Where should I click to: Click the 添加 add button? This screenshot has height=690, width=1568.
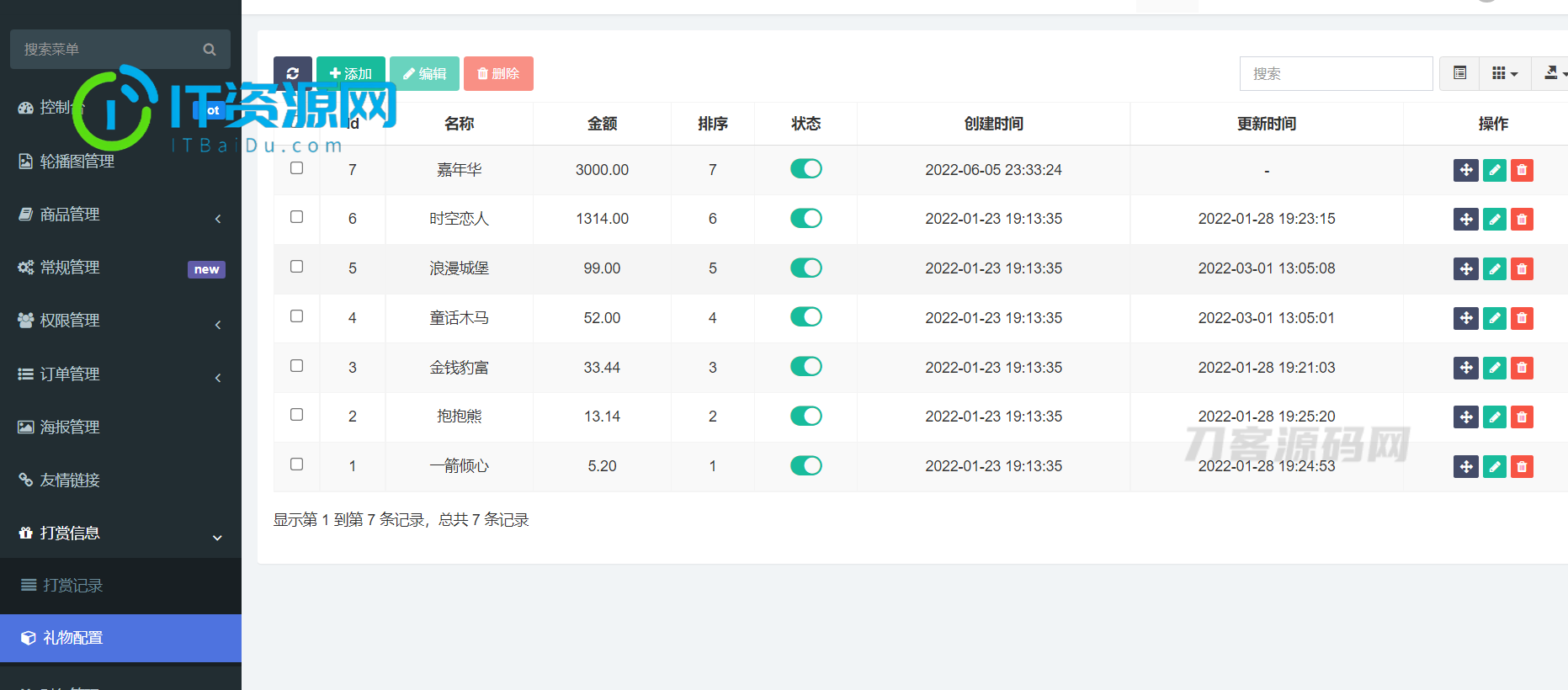(351, 74)
